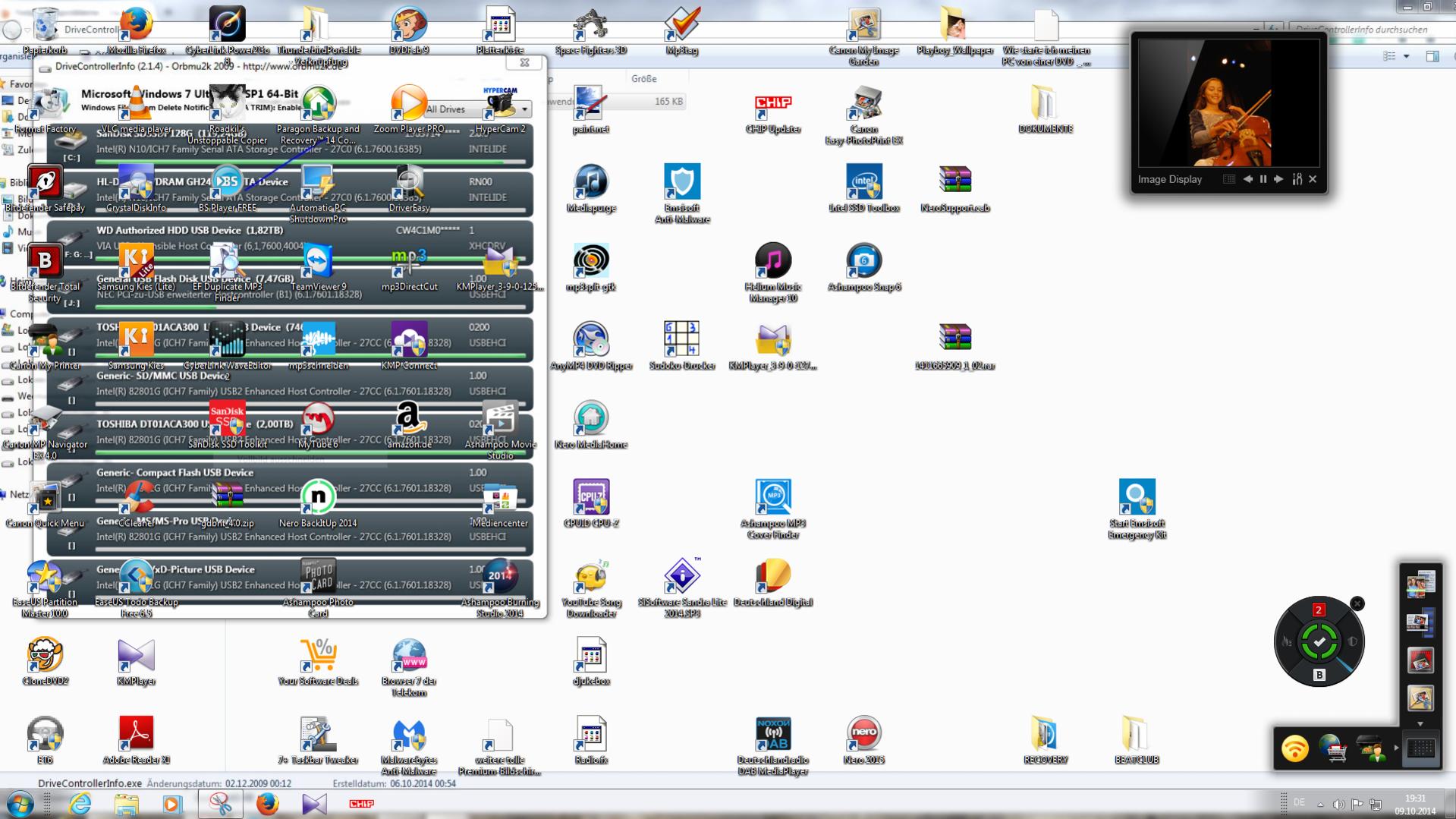Open the NeroSupport.cab archive icon
Screen dimensions: 1456x819
tap(954, 188)
